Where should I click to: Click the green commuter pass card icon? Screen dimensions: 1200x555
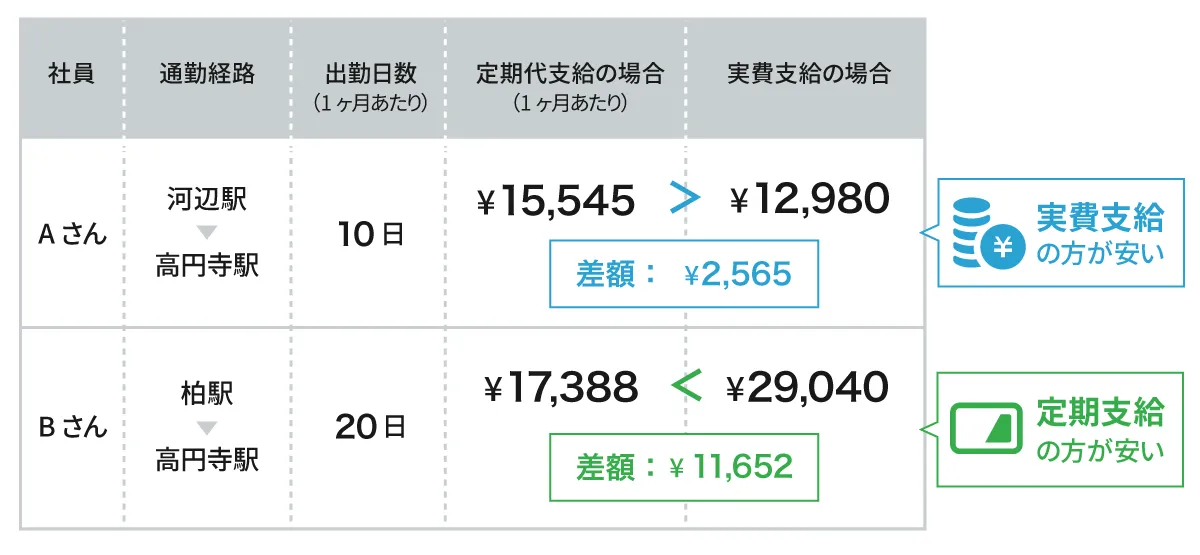click(x=986, y=430)
